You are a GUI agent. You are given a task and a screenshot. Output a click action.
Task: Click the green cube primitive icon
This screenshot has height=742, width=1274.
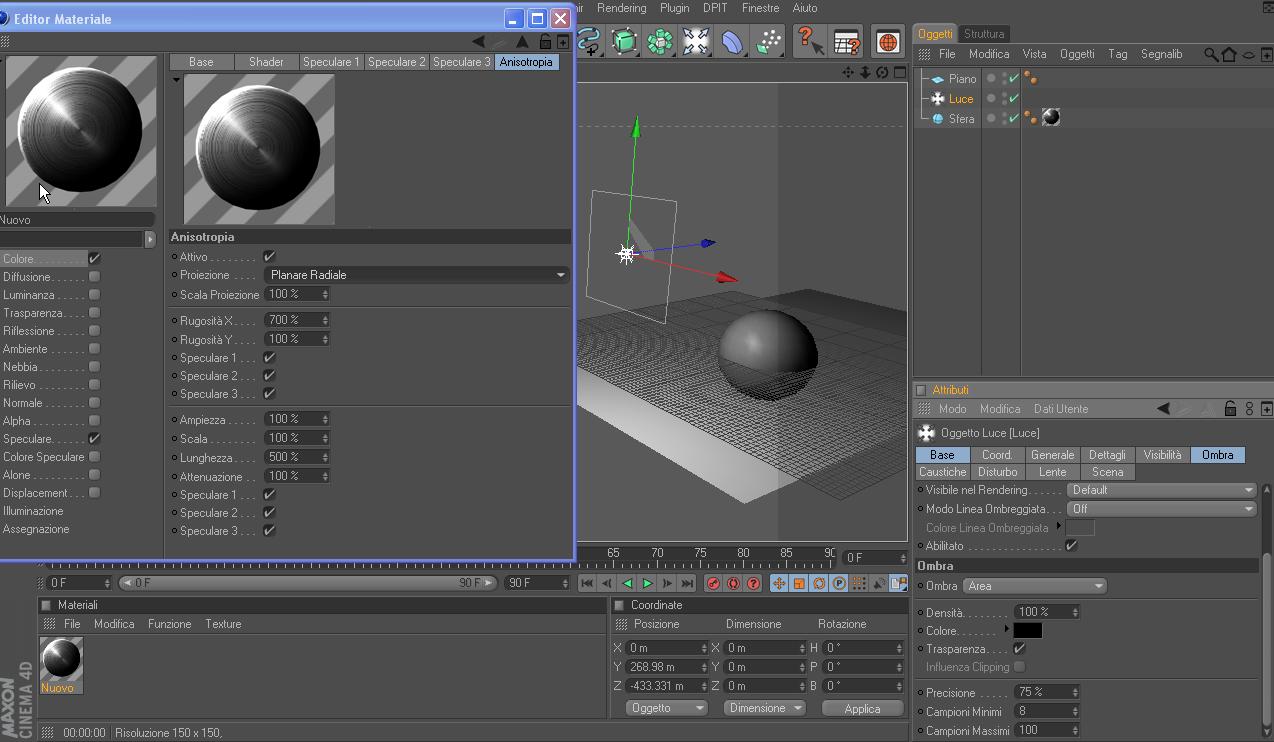(x=624, y=41)
